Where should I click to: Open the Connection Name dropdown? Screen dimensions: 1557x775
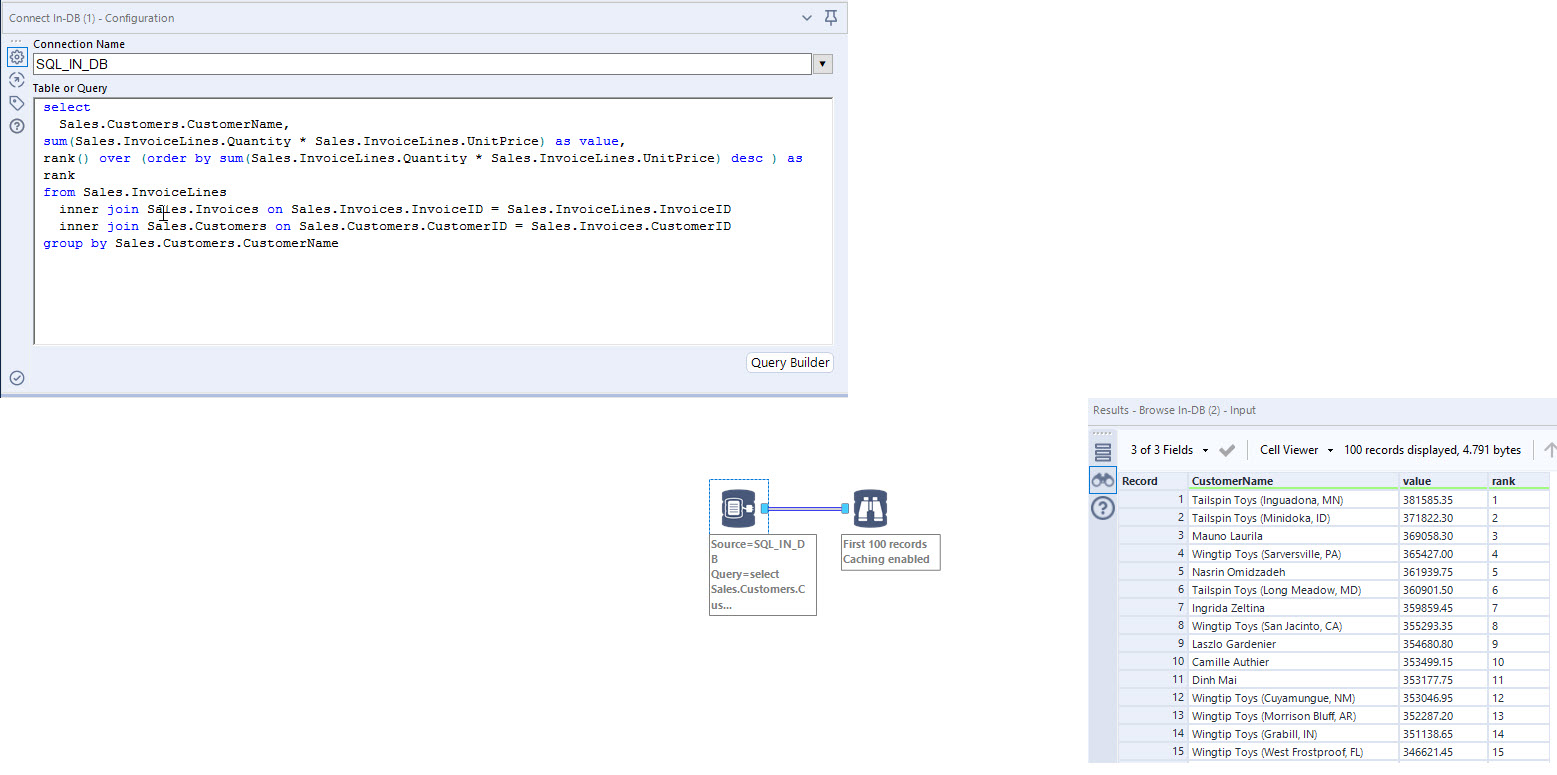[822, 63]
